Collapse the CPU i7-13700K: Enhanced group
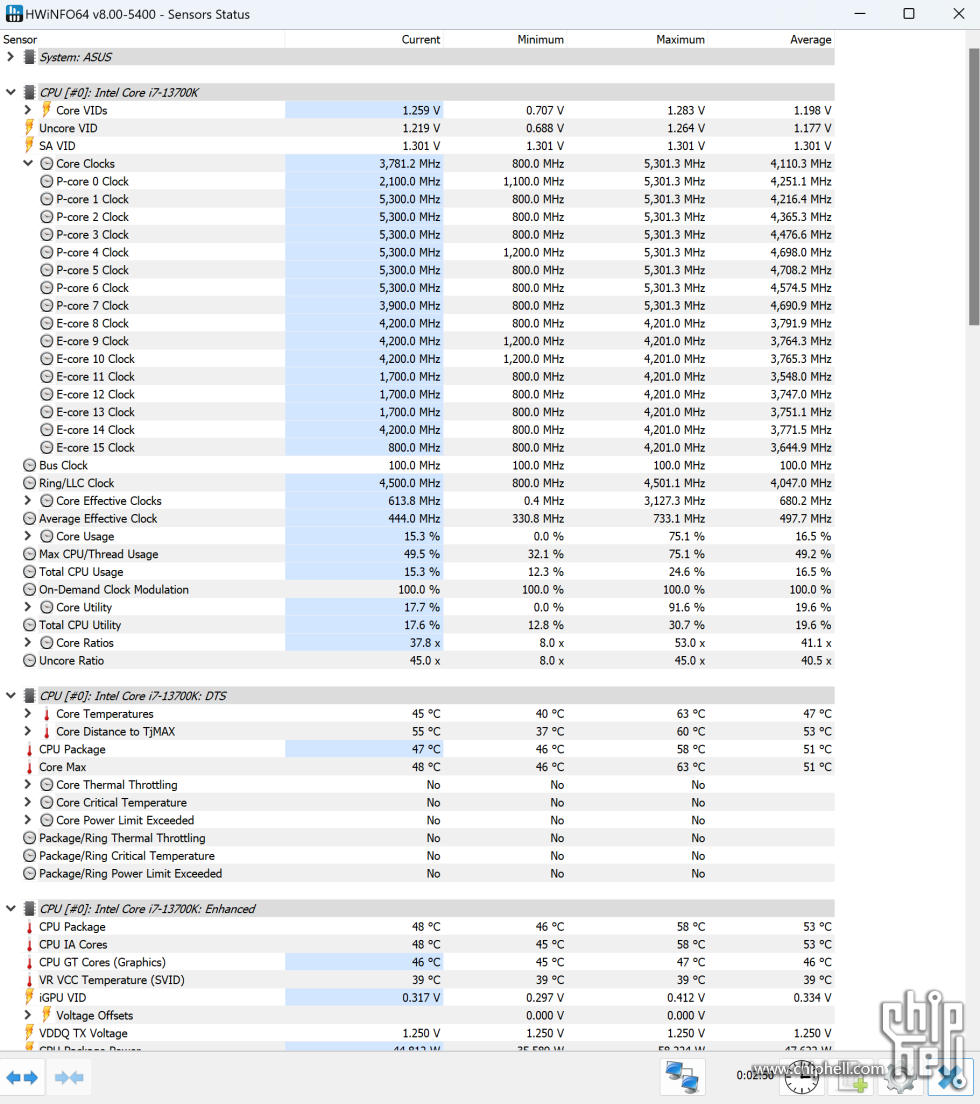Image resolution: width=980 pixels, height=1104 pixels. tap(11, 908)
